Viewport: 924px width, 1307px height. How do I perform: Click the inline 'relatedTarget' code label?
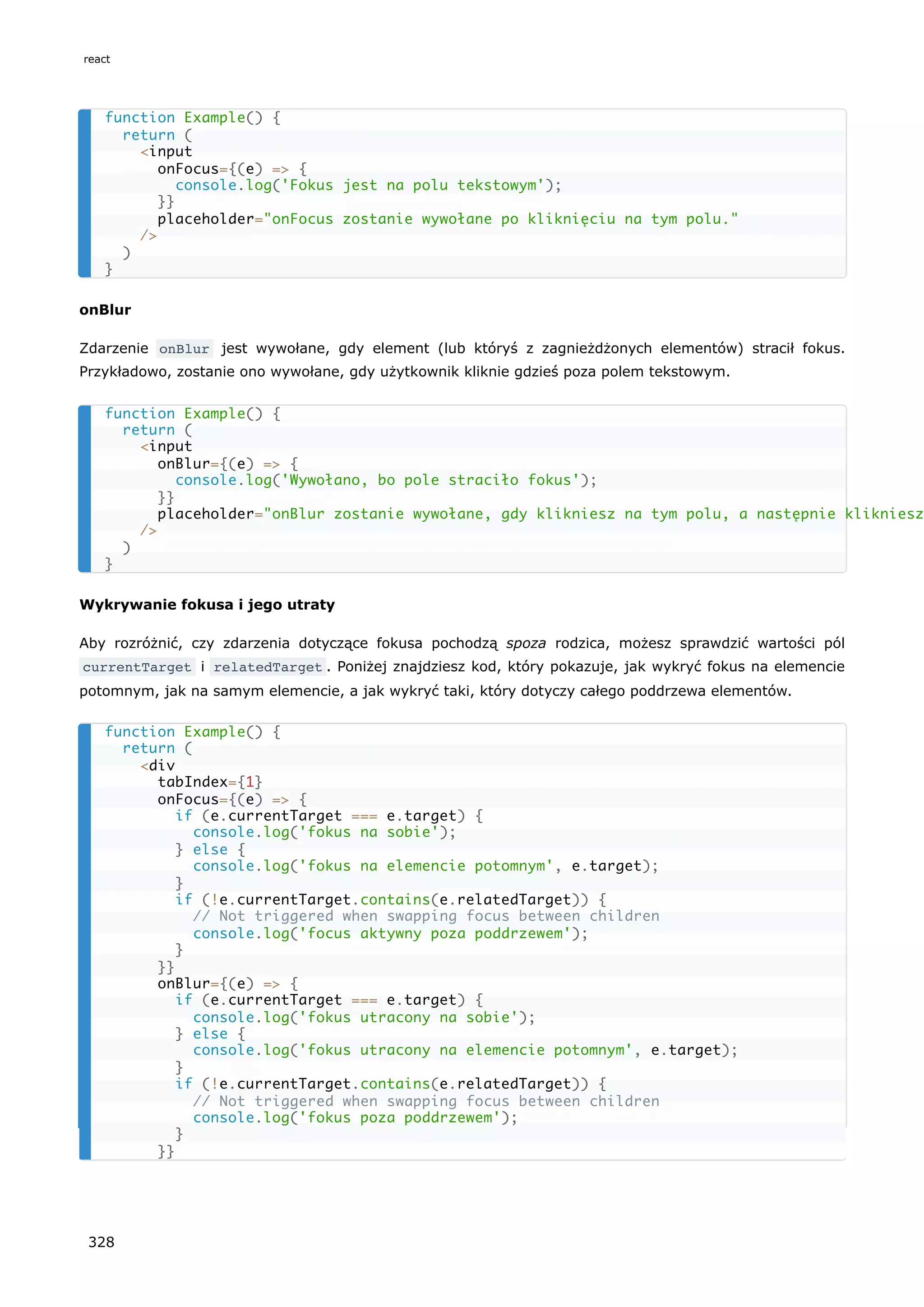(268, 667)
